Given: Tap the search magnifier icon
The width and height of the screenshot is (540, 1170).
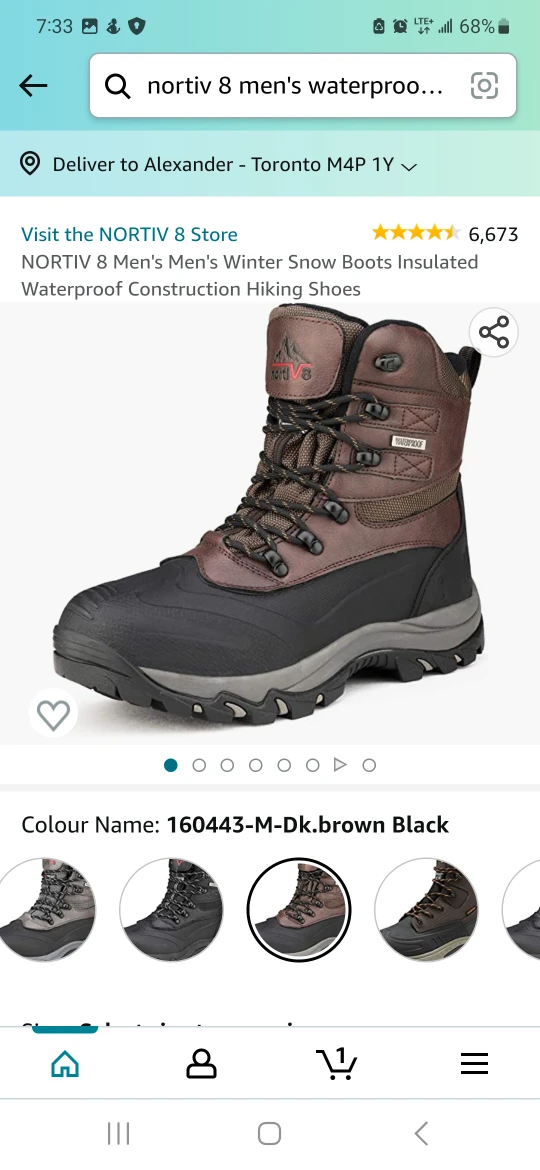Looking at the screenshot, I should pos(118,87).
